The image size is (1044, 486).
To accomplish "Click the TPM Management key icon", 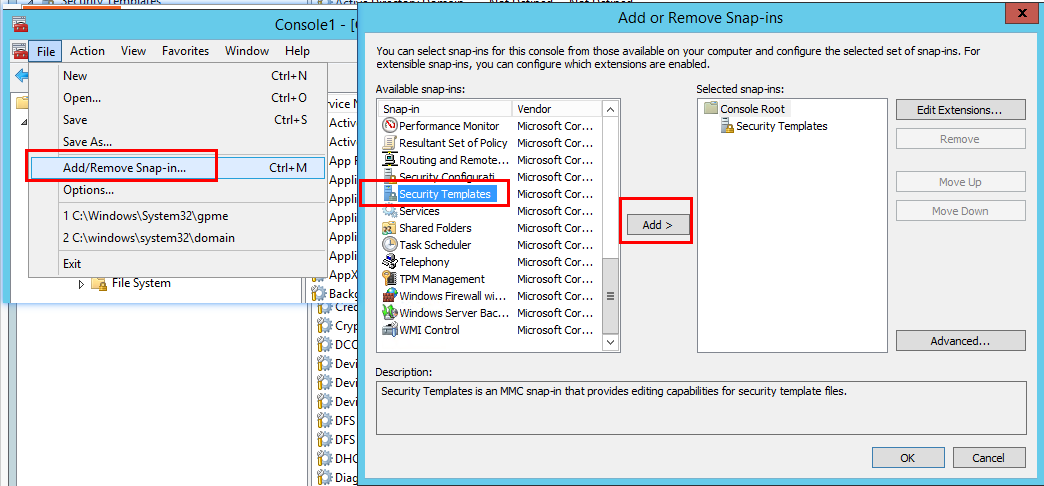I will pyautogui.click(x=390, y=278).
